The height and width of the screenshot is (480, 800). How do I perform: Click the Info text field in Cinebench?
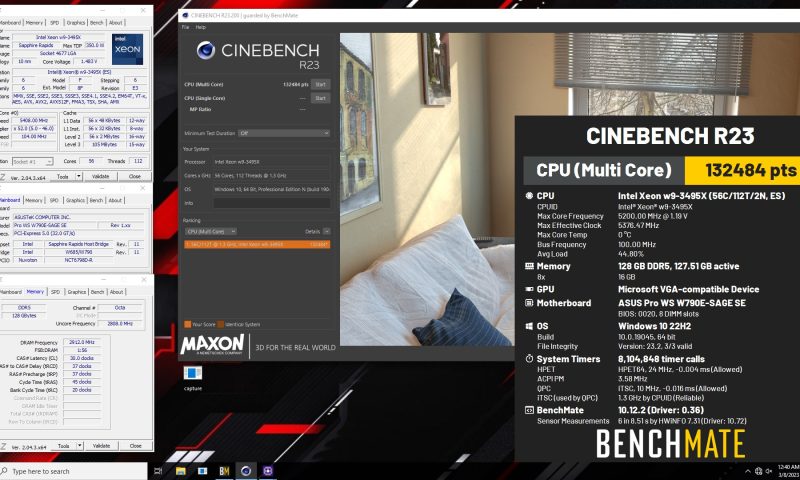tap(271, 203)
